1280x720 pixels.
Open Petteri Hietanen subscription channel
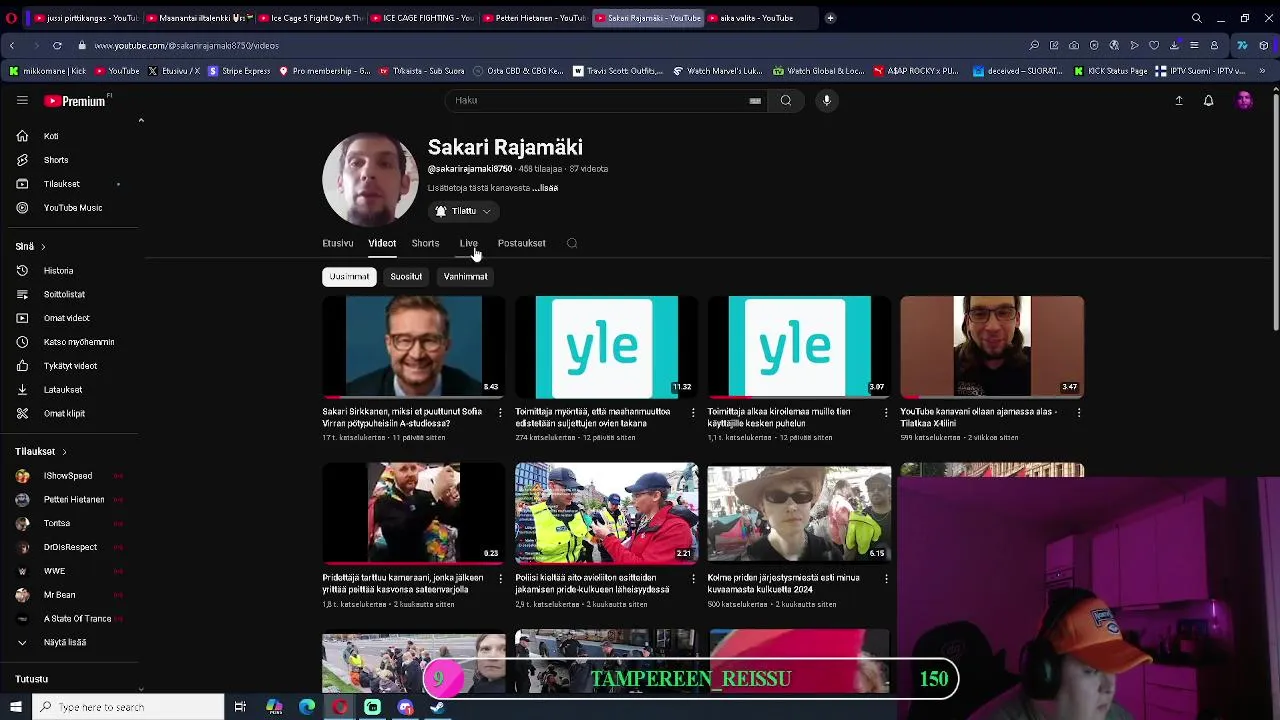click(x=72, y=500)
